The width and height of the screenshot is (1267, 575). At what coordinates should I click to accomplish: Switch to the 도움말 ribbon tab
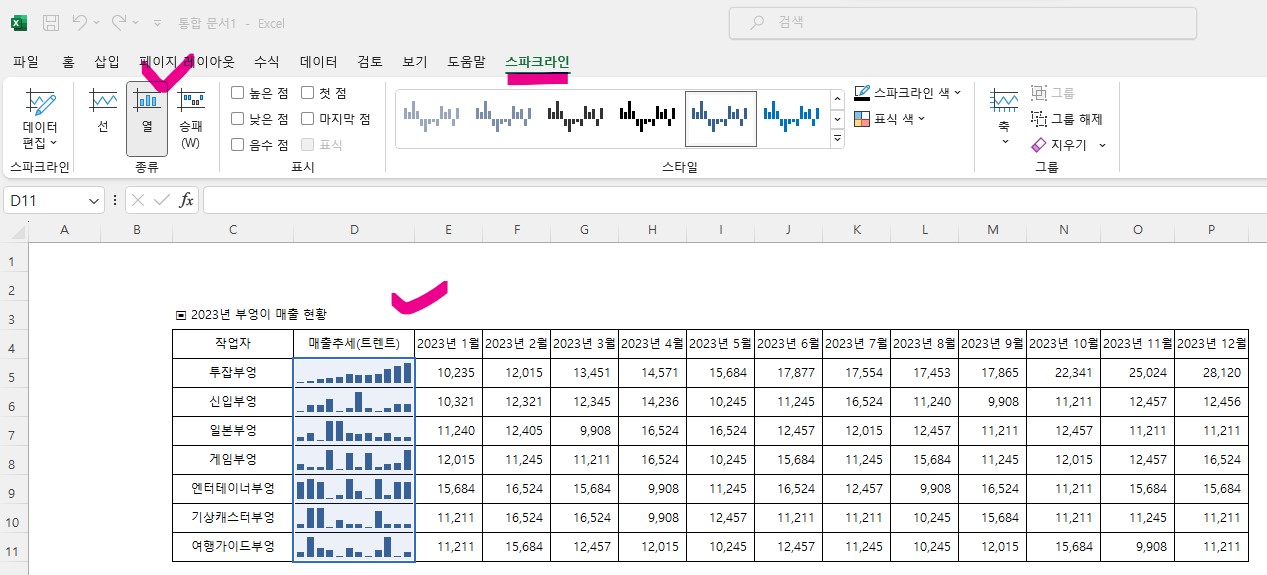pyautogui.click(x=466, y=62)
